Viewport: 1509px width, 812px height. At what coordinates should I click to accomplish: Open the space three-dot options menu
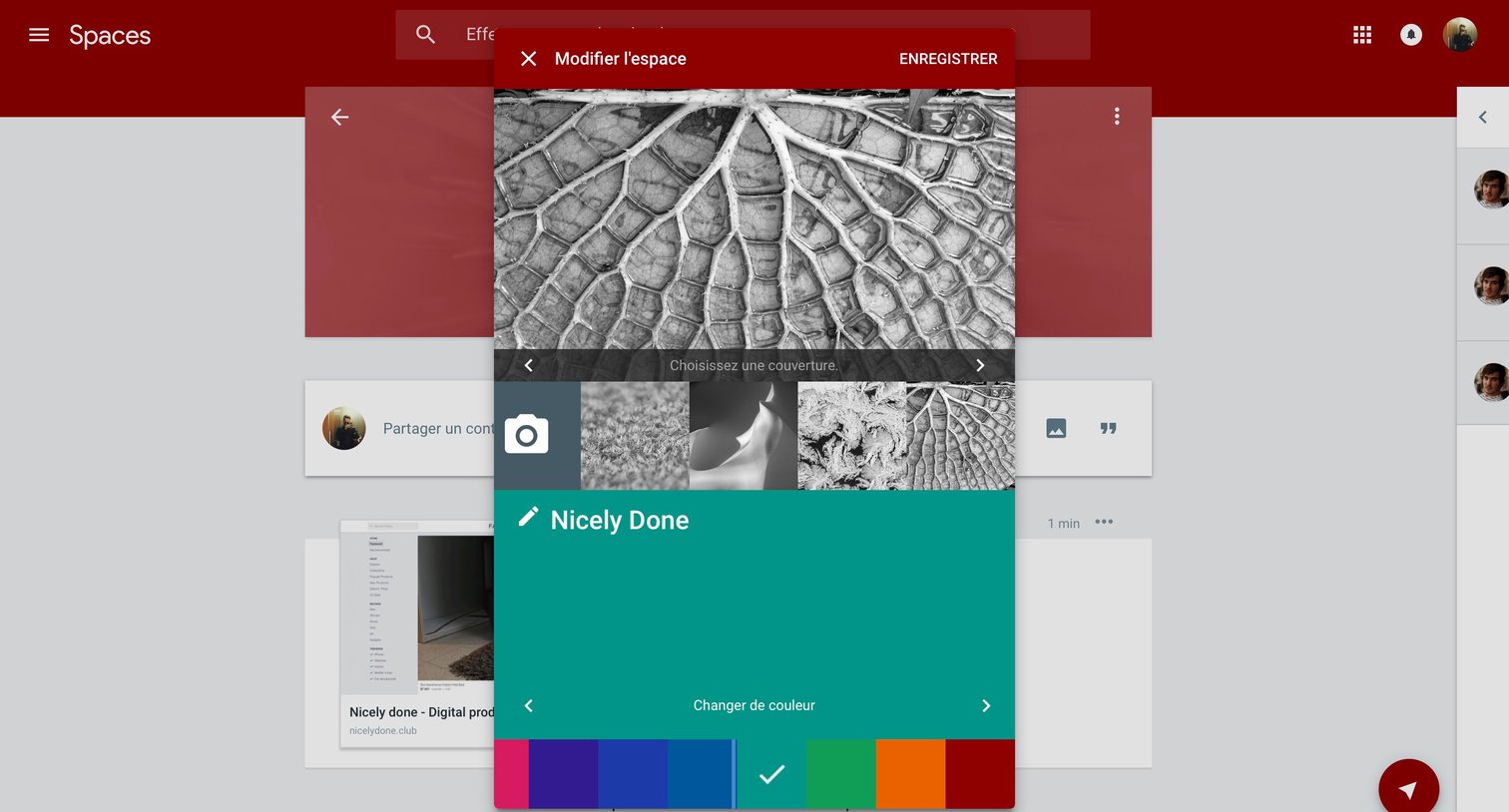point(1117,117)
